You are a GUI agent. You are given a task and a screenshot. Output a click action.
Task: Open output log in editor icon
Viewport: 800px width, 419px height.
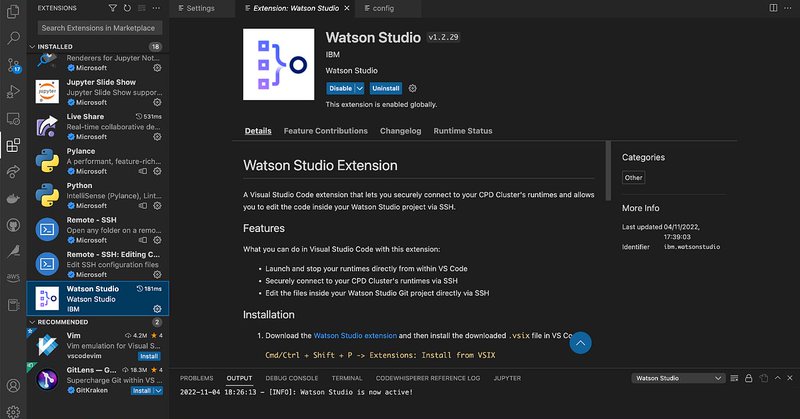763,378
